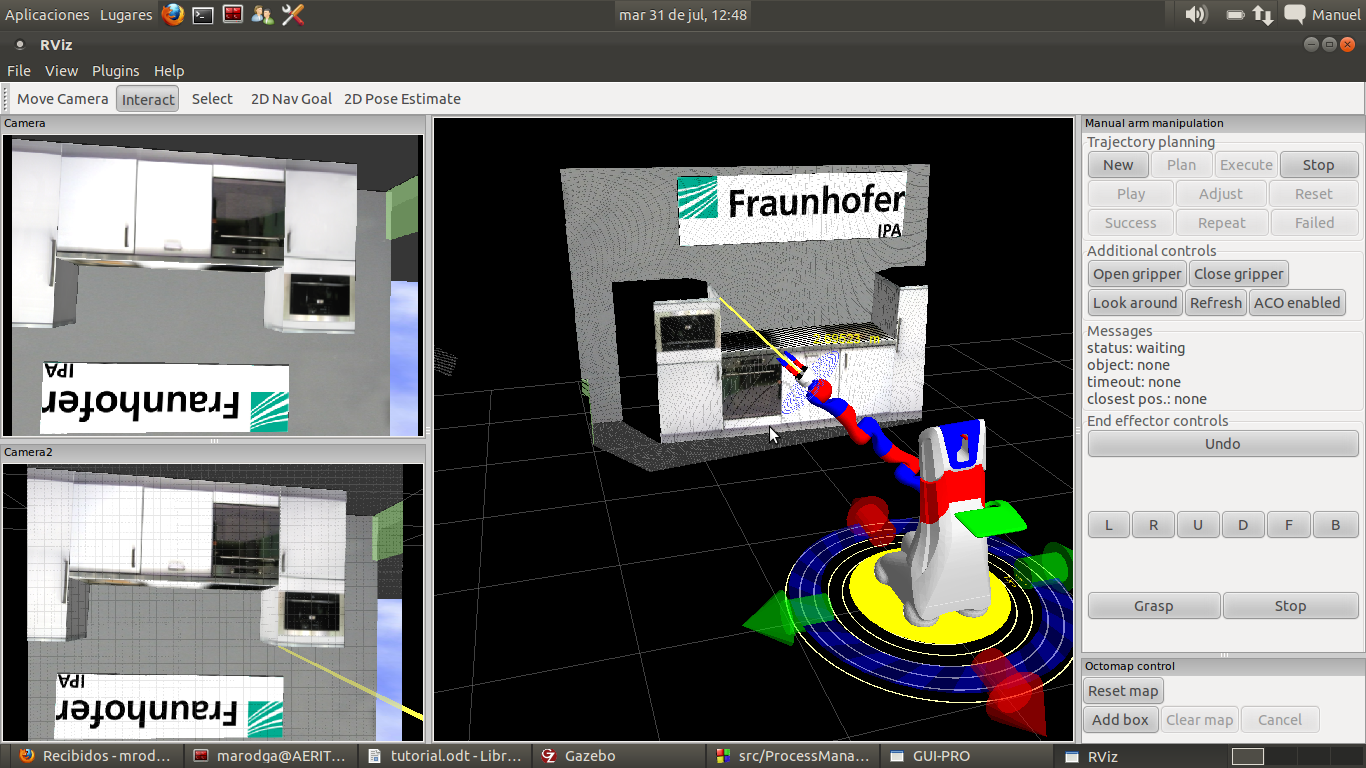The width and height of the screenshot is (1366, 768).
Task: Click the Repeat button
Action: 1221,223
